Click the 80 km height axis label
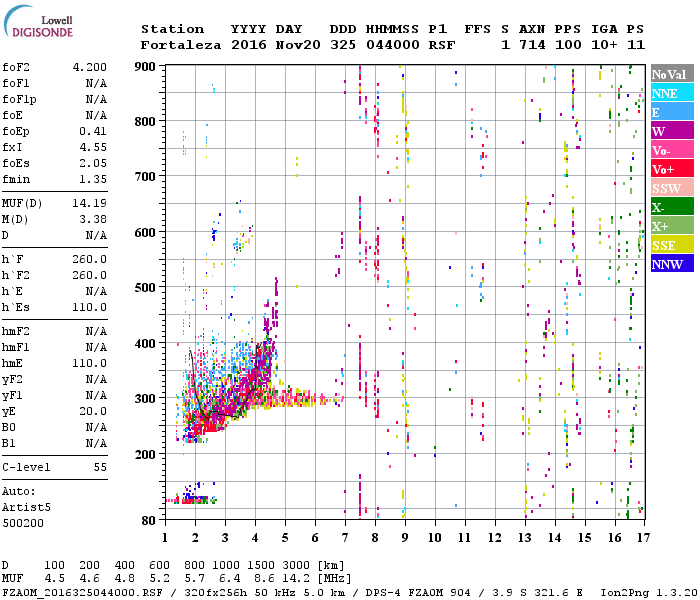 pyautogui.click(x=149, y=520)
